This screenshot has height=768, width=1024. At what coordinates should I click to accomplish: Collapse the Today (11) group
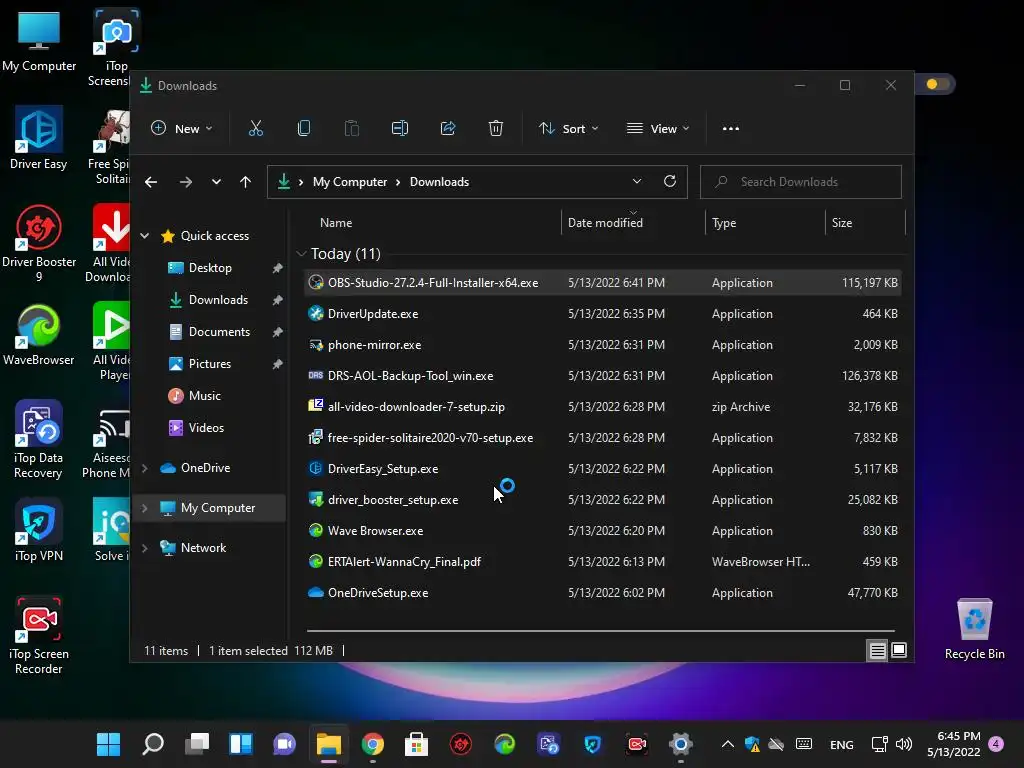point(300,253)
